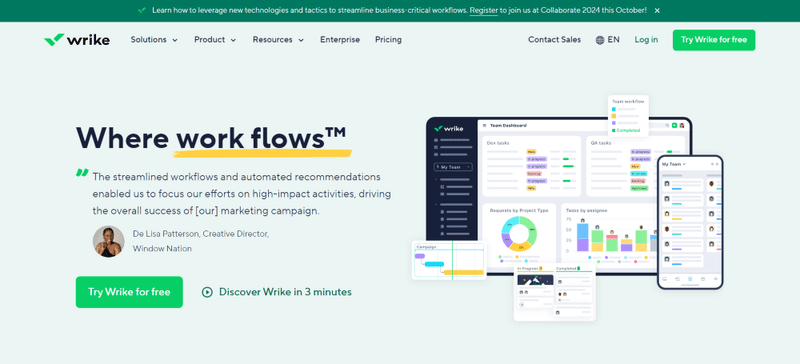Click Discover Wrike in 3 minutes link
800x364 pixels.
(277, 292)
